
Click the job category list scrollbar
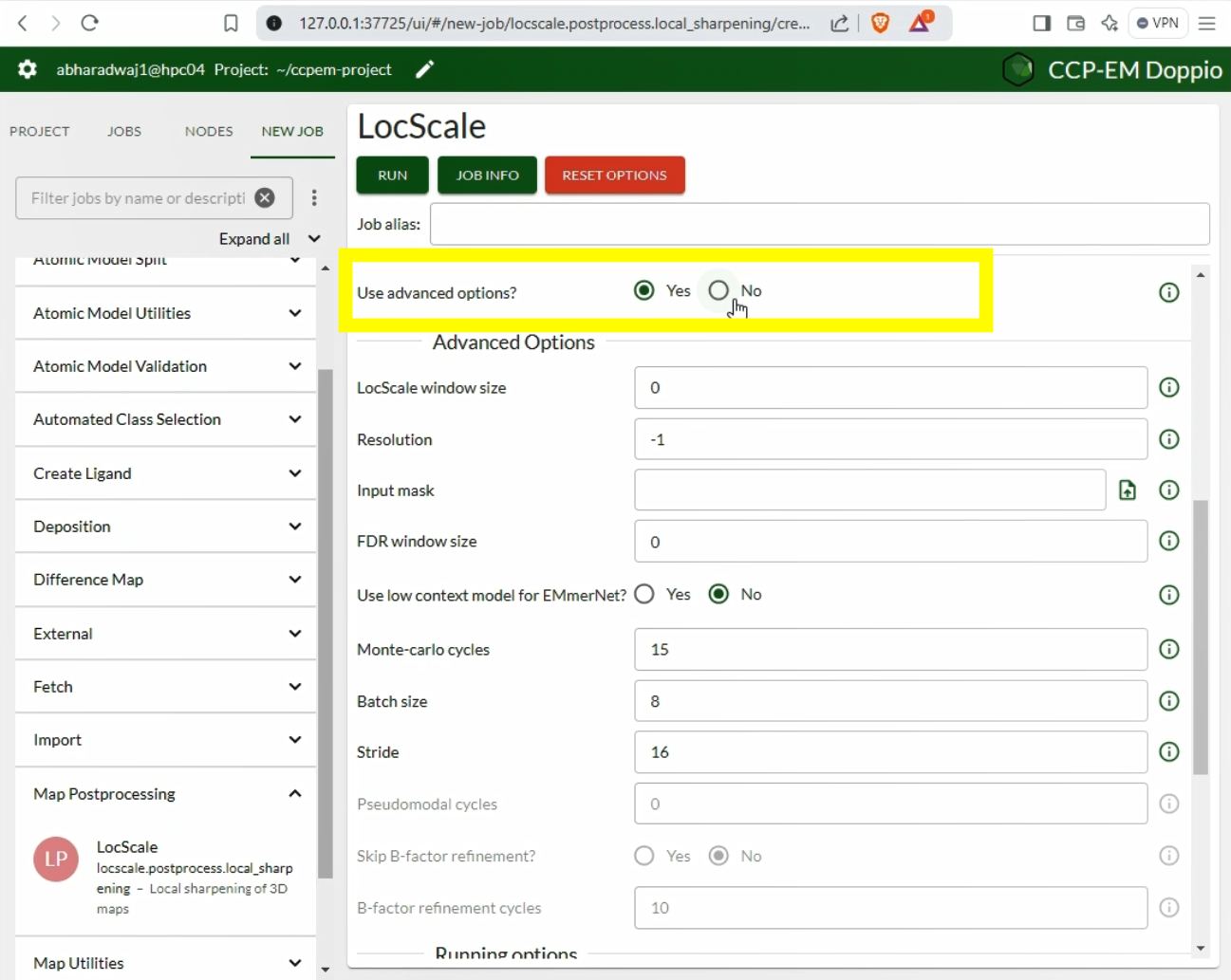tap(326, 623)
